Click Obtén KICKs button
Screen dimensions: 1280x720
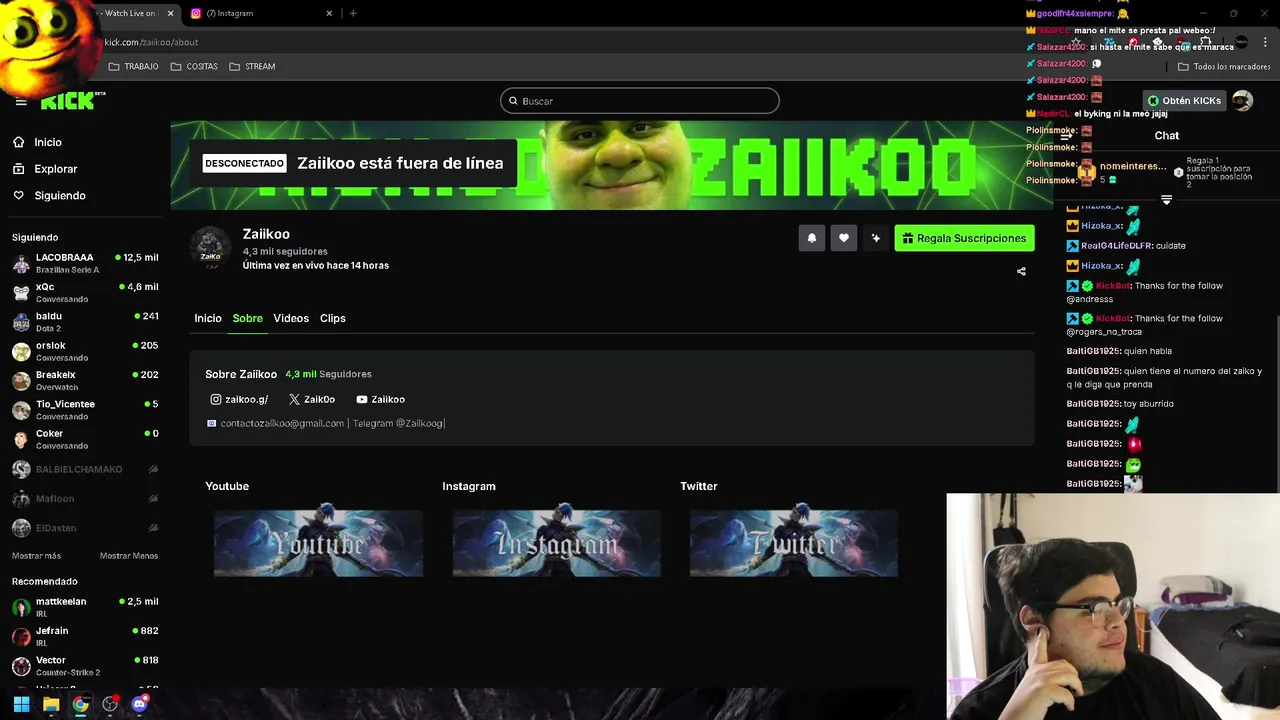1185,101
